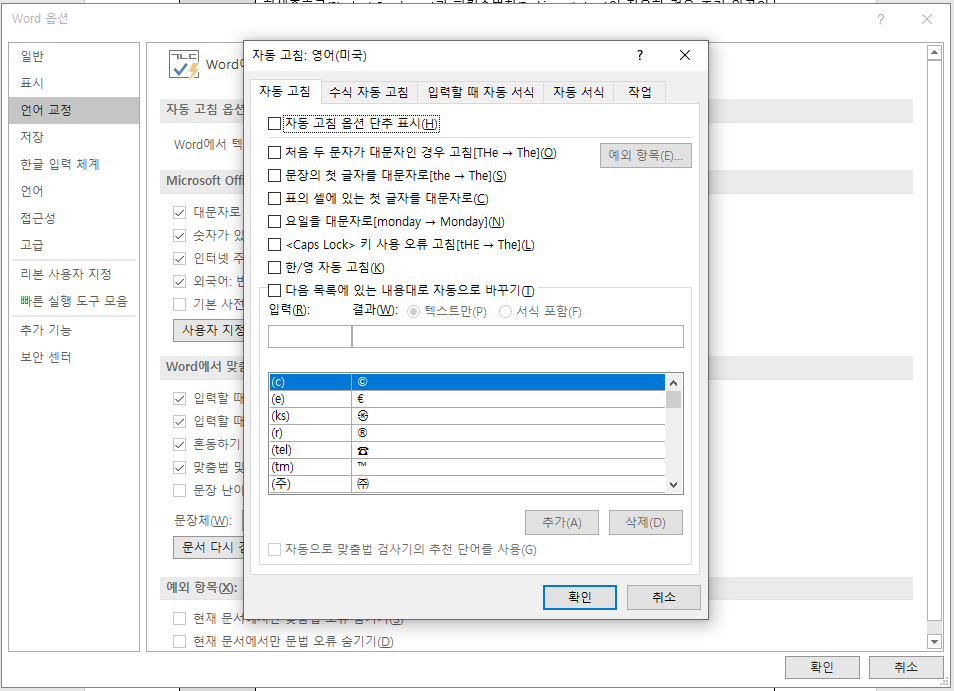
Task: Enable 다음 목록에 있는 내용대로 자동으로 바꾸기
Action: [274, 289]
